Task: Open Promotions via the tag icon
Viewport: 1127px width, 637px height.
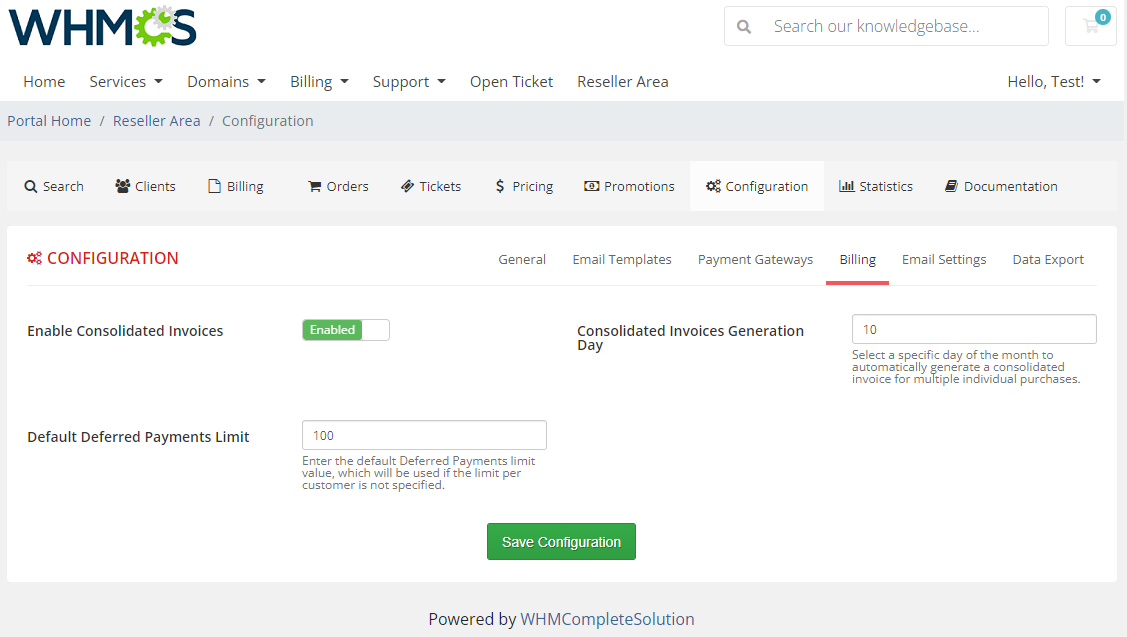Action: click(590, 185)
